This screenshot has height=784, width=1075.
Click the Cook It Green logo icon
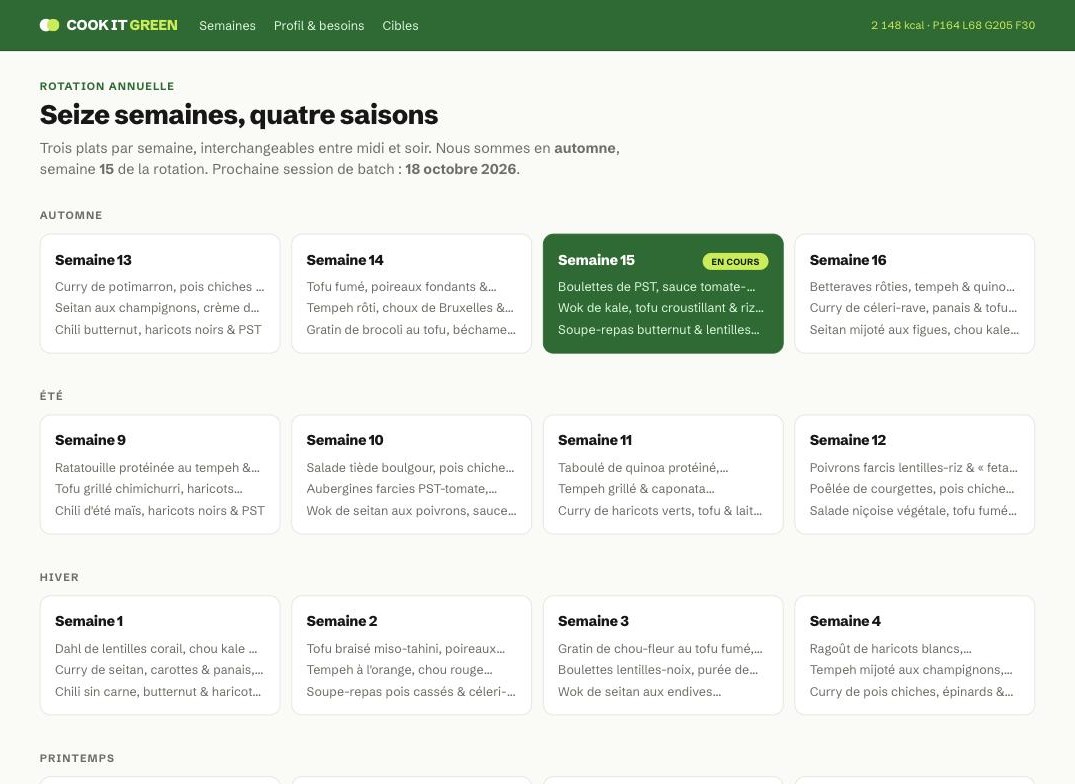click(x=49, y=25)
